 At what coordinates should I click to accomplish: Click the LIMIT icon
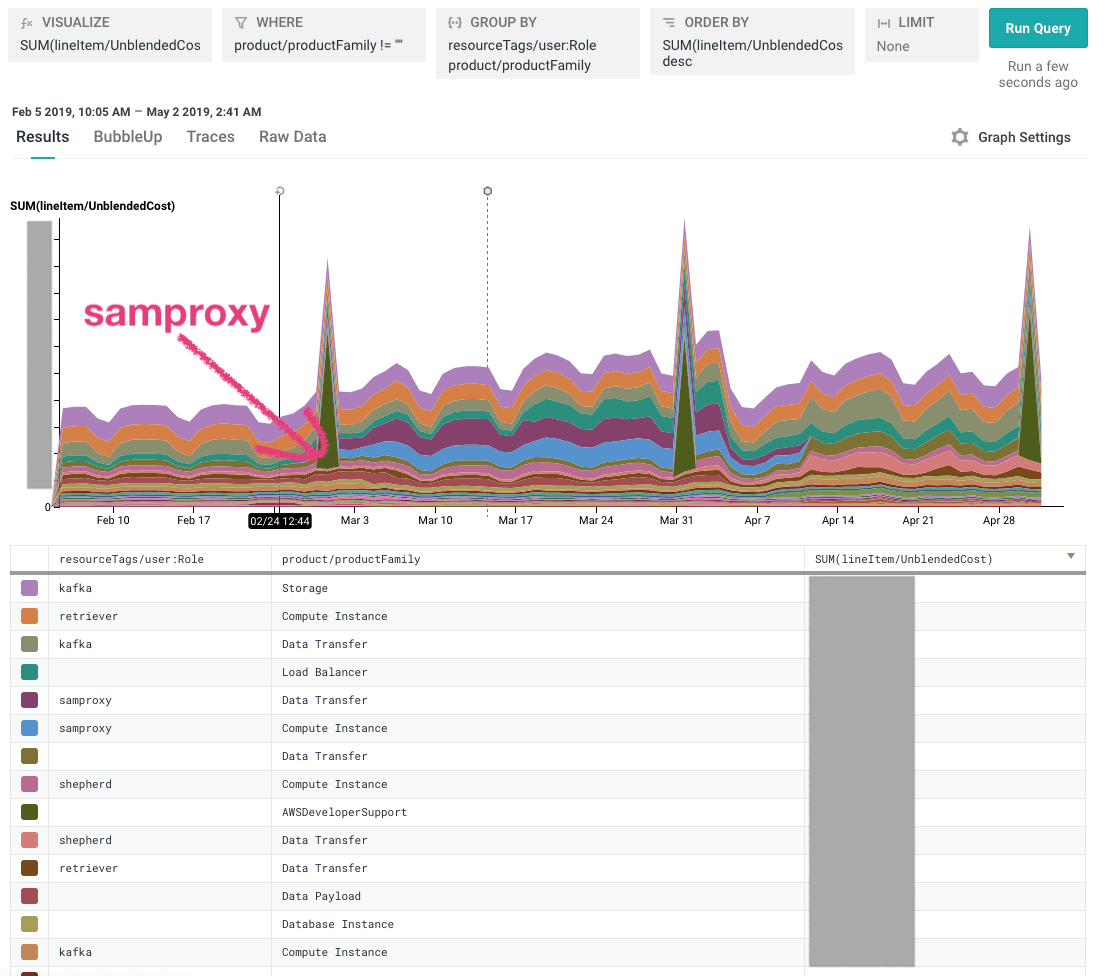tap(883, 22)
